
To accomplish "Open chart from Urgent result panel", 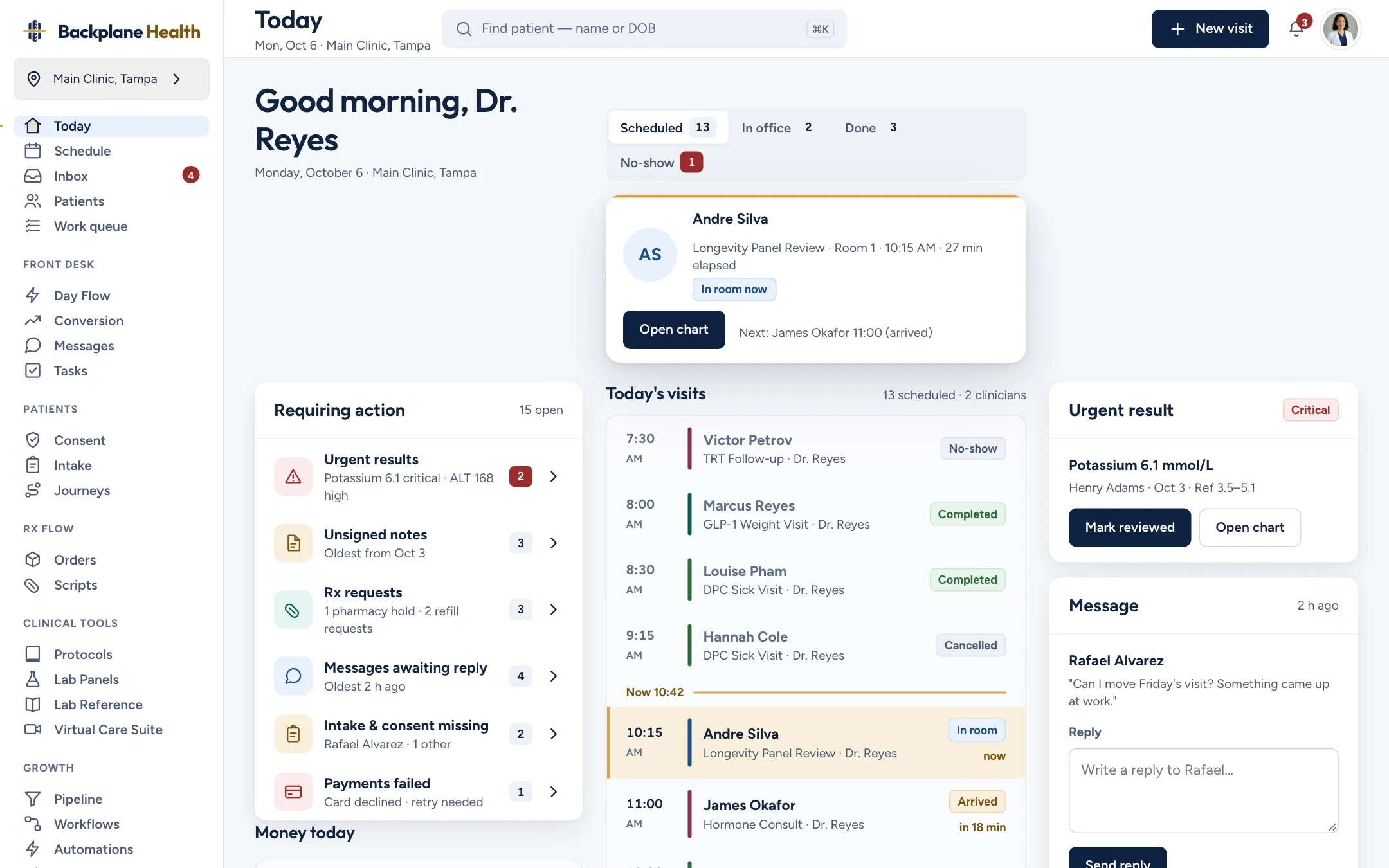I will (x=1249, y=528).
